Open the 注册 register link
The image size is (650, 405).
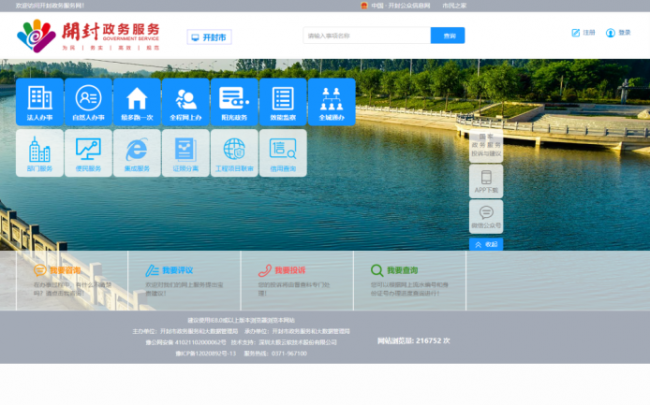[583, 33]
